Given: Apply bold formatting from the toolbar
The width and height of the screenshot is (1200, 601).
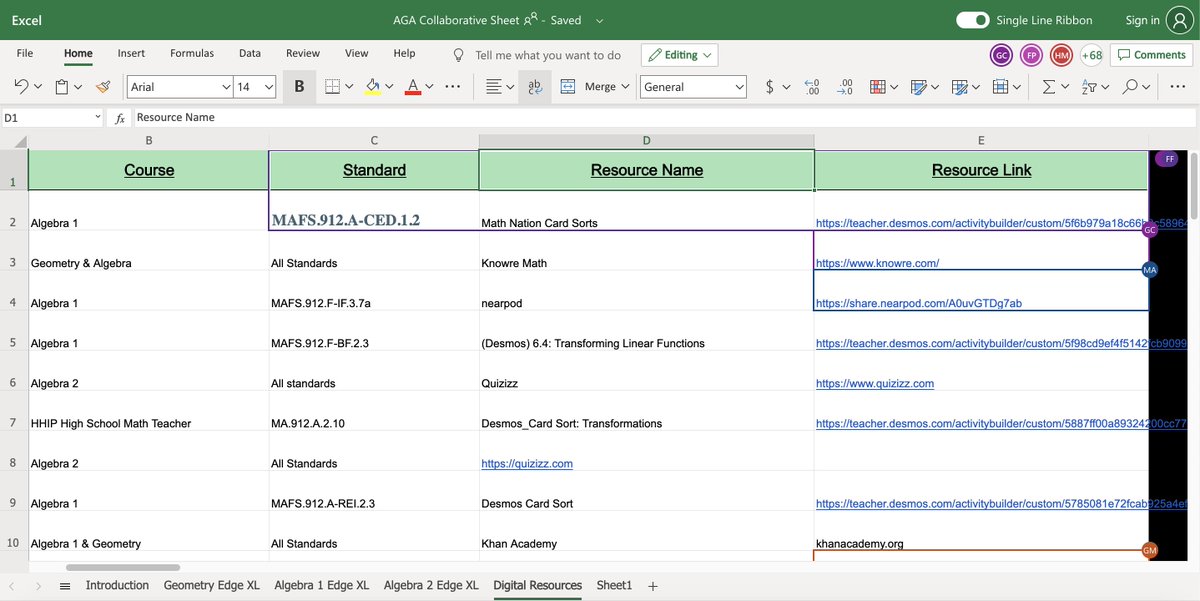Looking at the screenshot, I should coord(298,86).
